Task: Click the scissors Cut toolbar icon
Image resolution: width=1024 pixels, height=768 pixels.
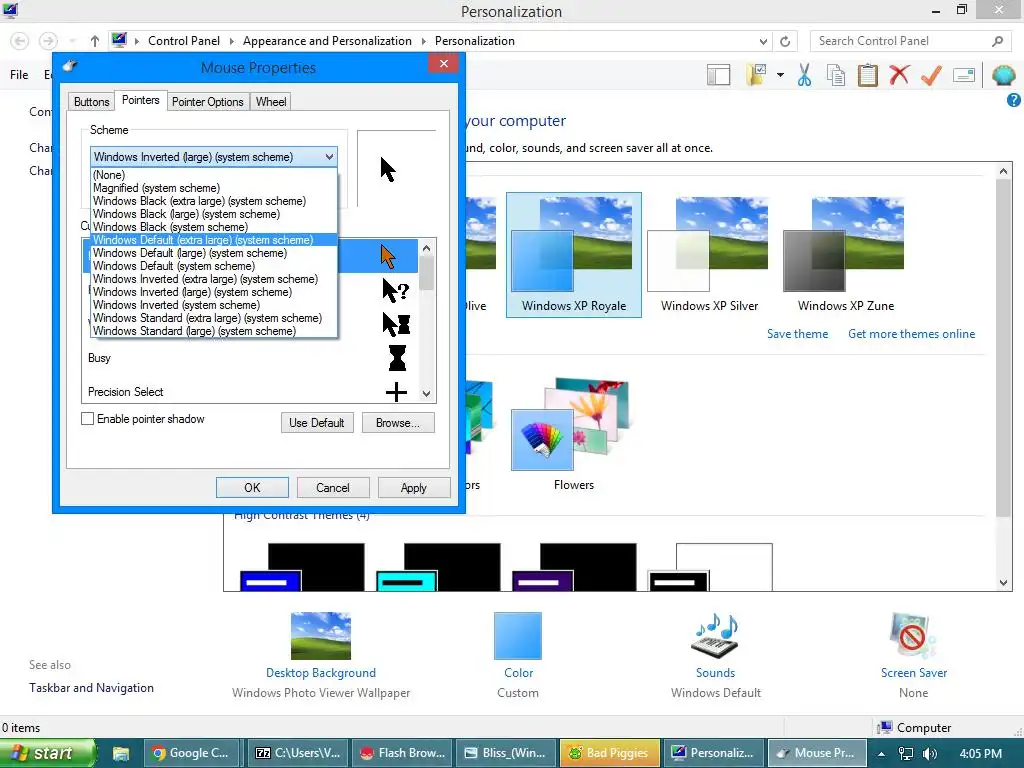Action: click(804, 75)
